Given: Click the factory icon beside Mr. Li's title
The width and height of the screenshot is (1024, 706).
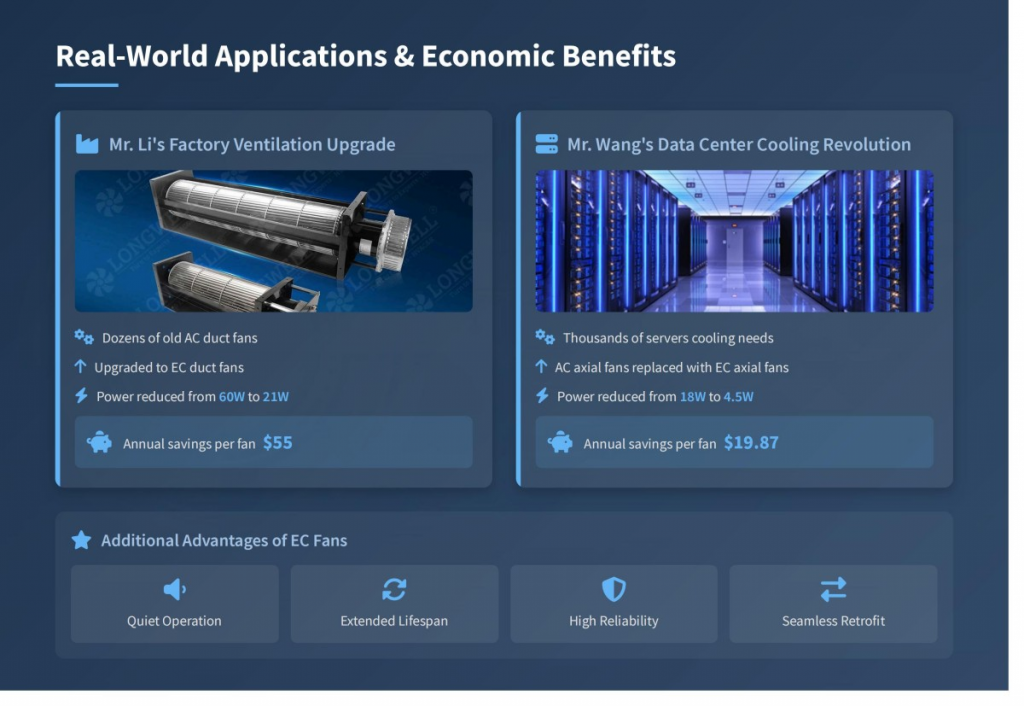Looking at the screenshot, I should point(87,144).
